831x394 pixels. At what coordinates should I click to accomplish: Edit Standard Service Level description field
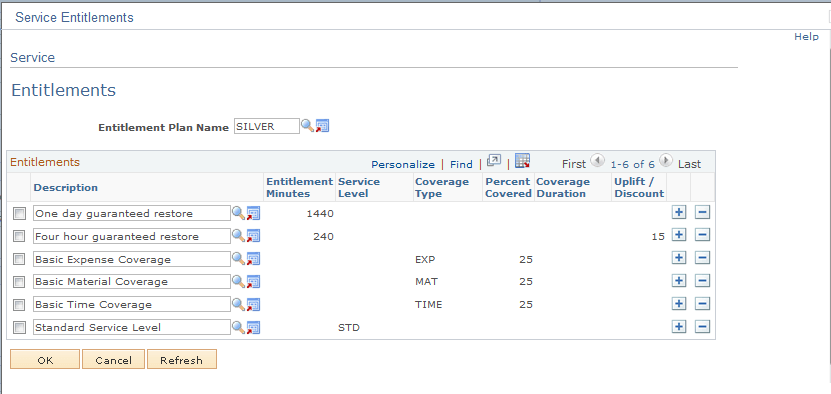pyautogui.click(x=132, y=327)
